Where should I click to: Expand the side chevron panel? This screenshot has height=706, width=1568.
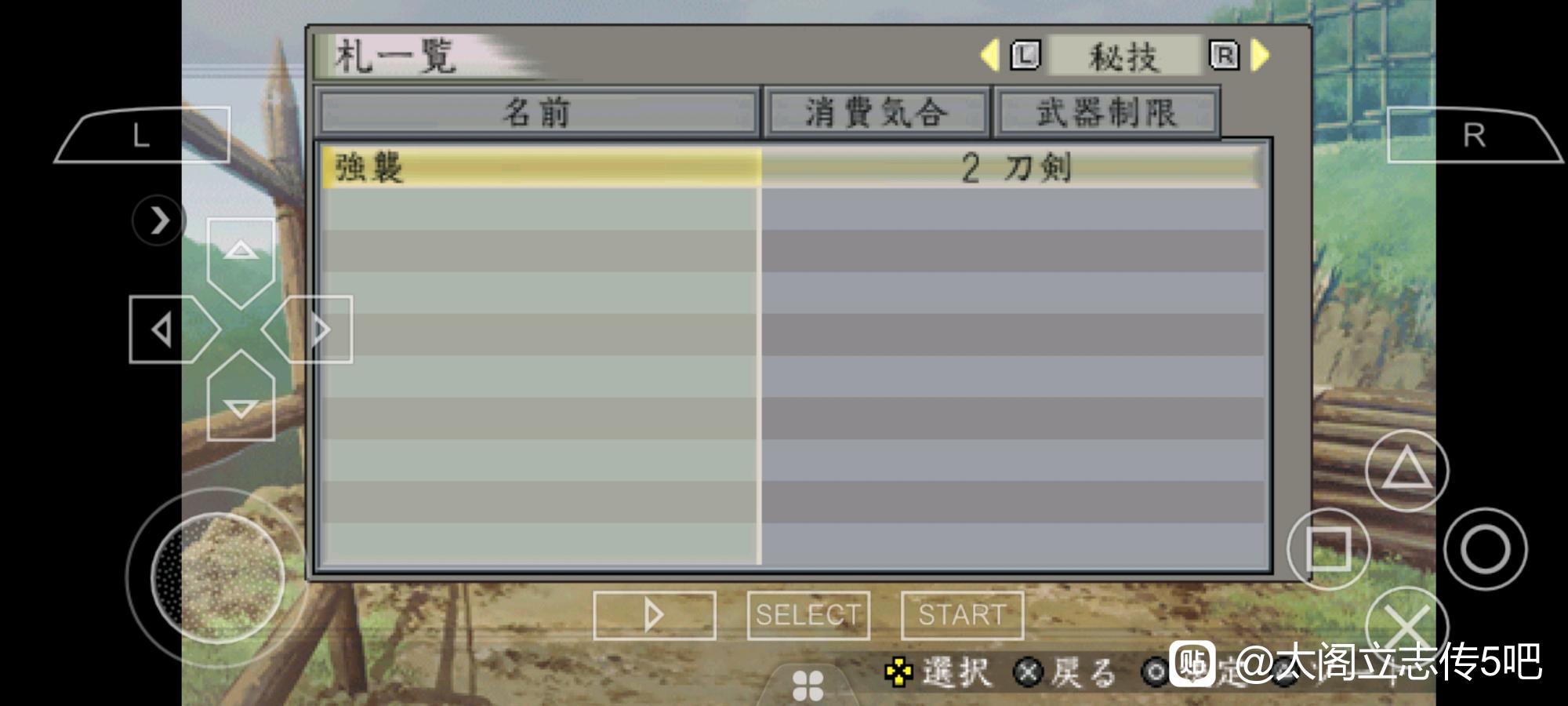(159, 220)
